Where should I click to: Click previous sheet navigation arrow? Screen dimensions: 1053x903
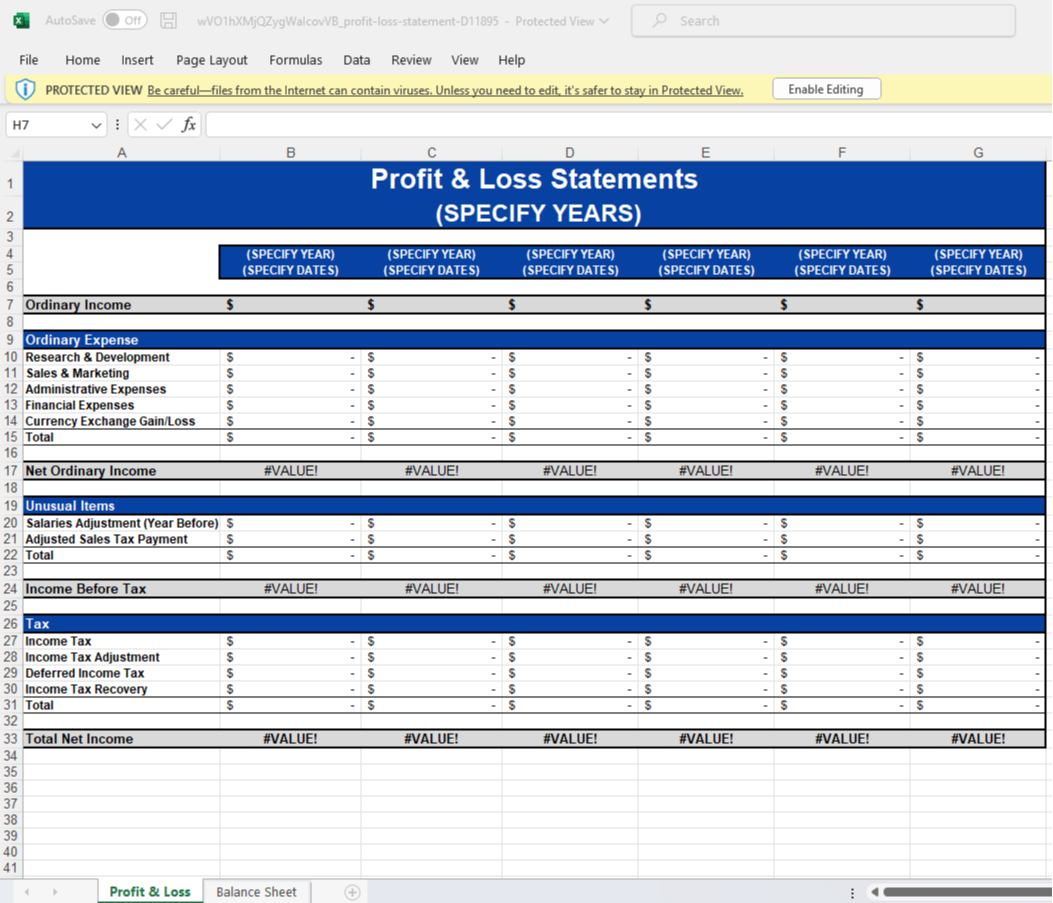point(27,892)
